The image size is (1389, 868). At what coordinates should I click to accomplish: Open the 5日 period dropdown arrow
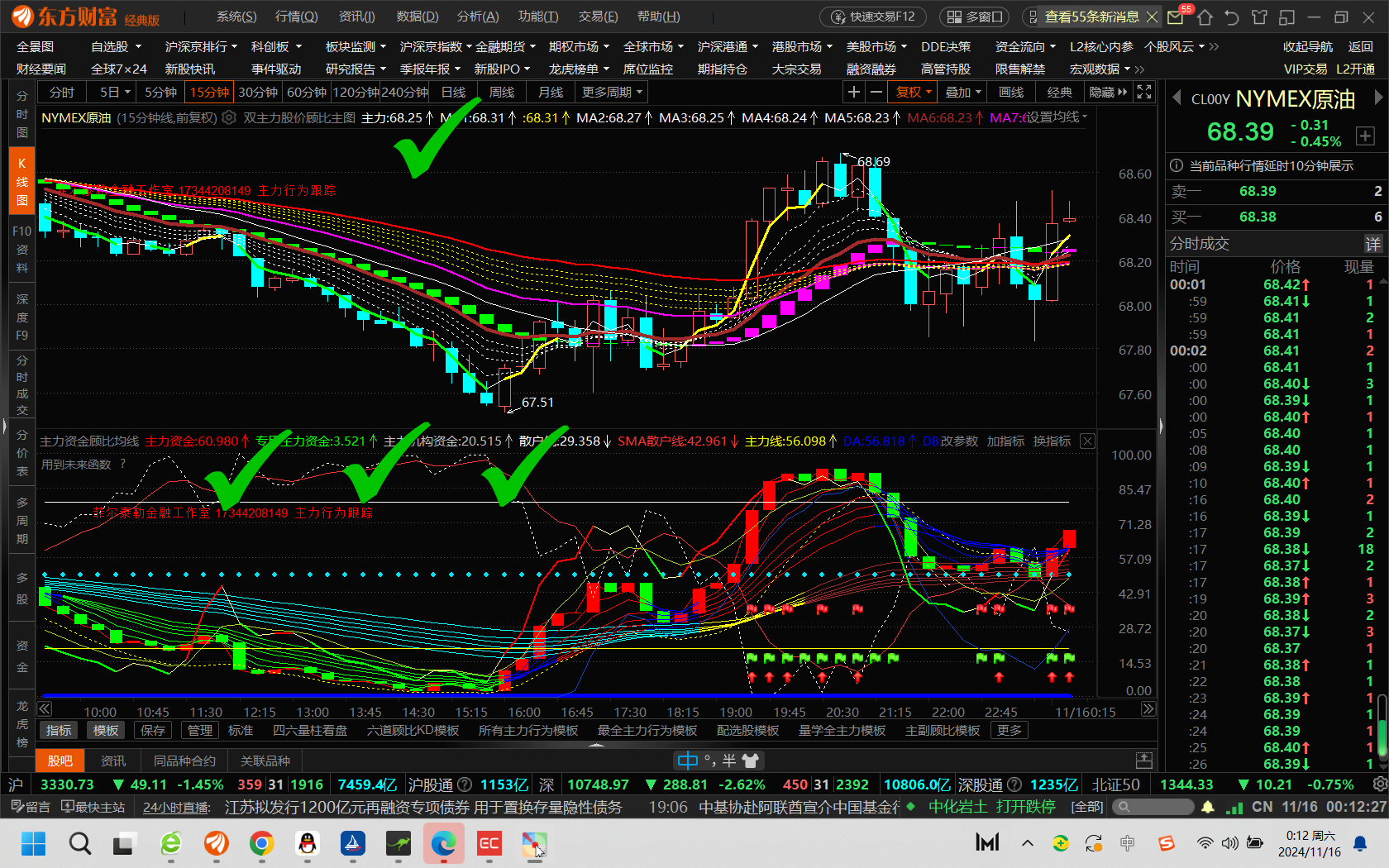127,92
